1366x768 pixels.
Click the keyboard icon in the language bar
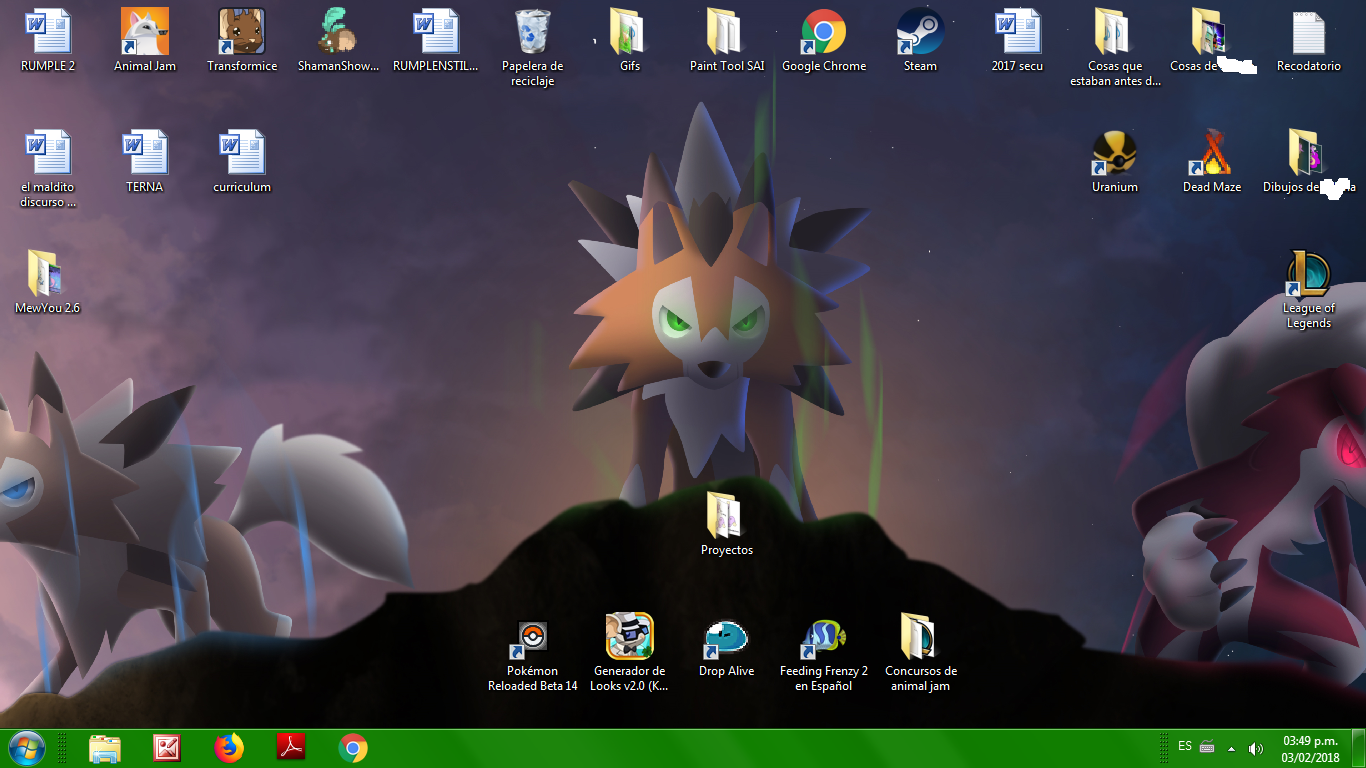point(1207,747)
